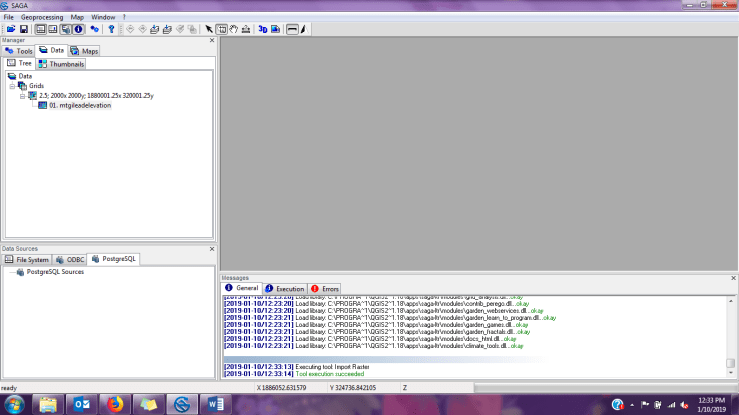
Task: Click the Messages panel vertical scrollbar
Action: pyautogui.click(x=730, y=330)
